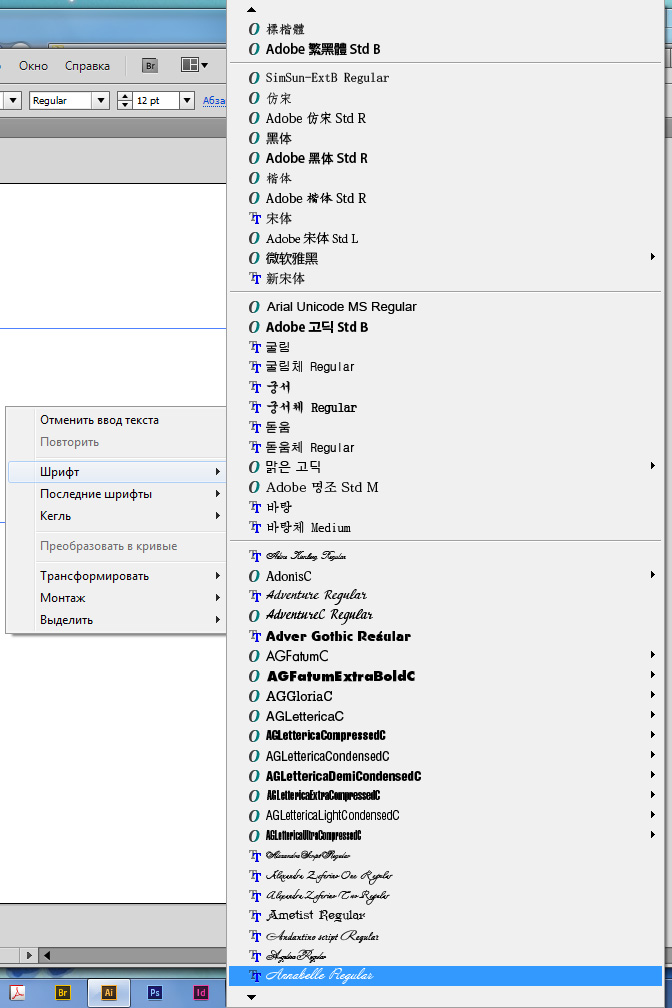Viewport: 672px width, 1008px height.
Task: Activate Adobe Illustrator taskbar button
Action: point(109,993)
